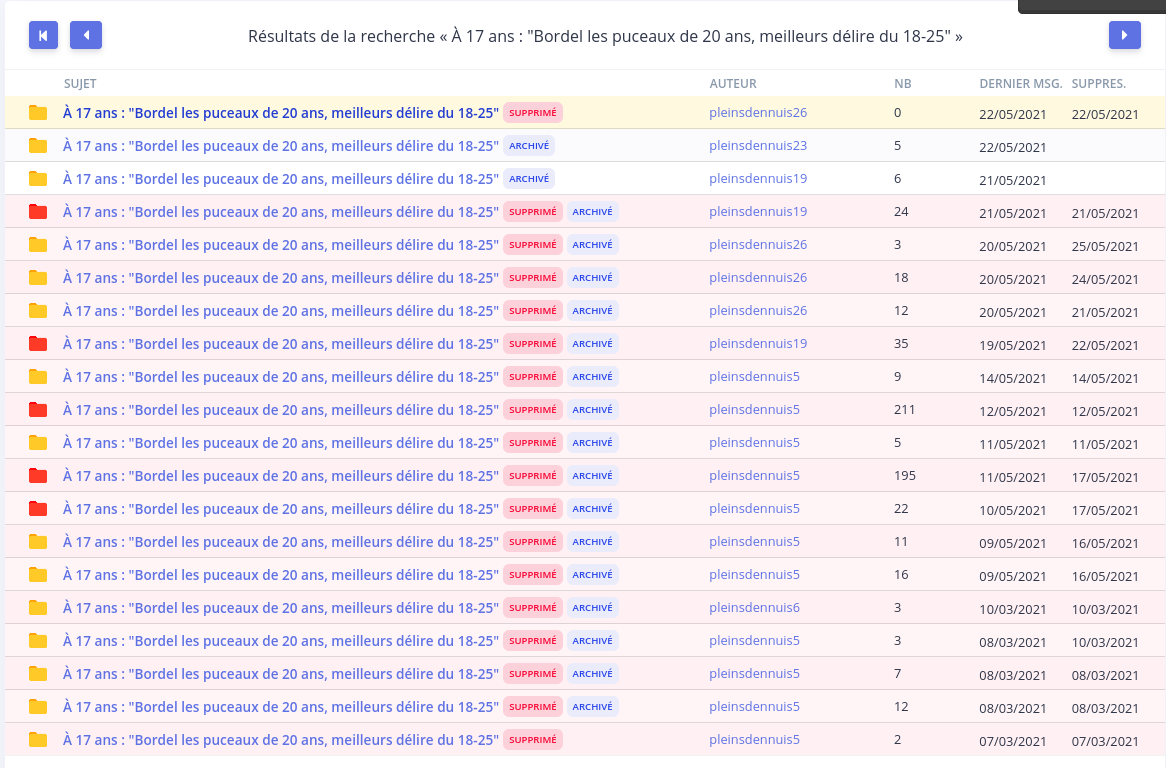Click folder icon of topic last posted 14/05/2021... no, 11/05/2021 with 5 messages
1166x768 pixels.
(x=38, y=442)
